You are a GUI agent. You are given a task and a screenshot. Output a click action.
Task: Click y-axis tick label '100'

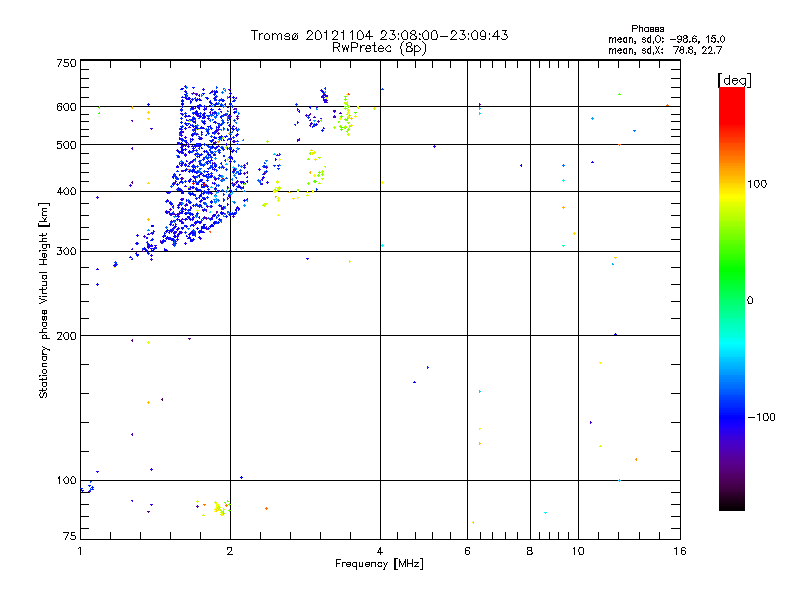pyautogui.click(x=66, y=480)
